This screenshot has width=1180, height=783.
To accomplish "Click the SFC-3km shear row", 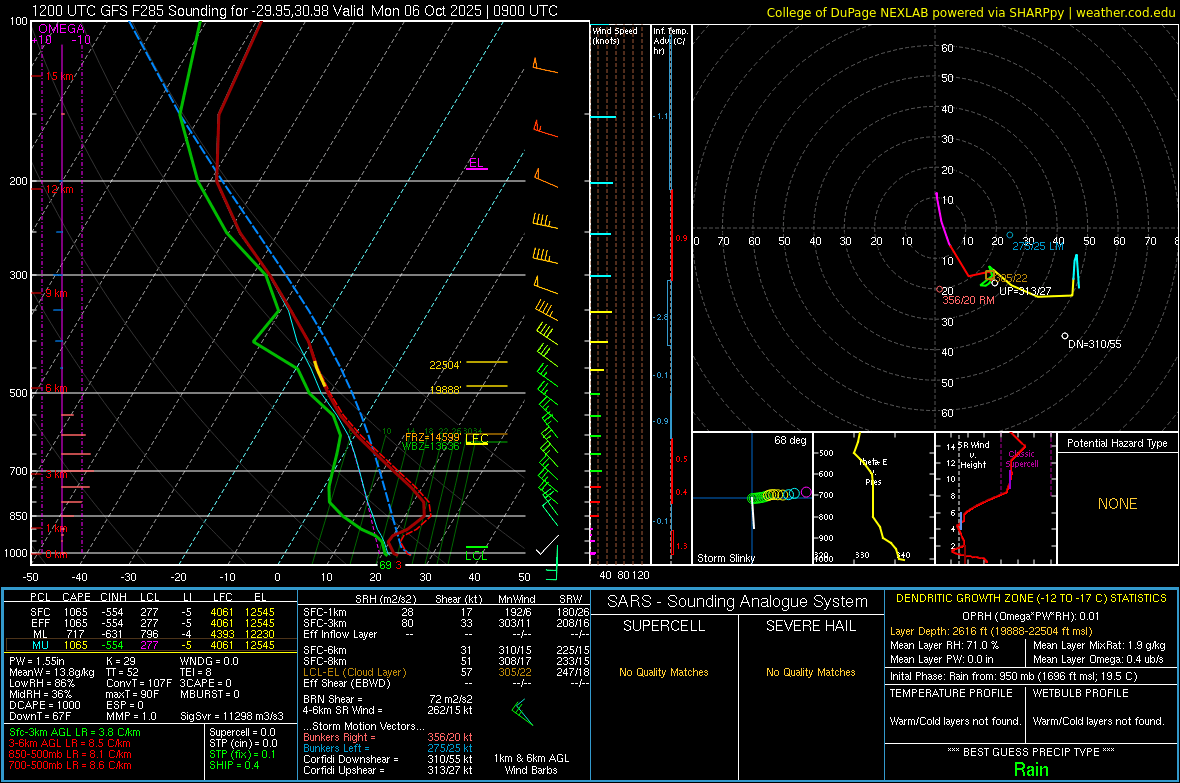I will (x=446, y=623).
